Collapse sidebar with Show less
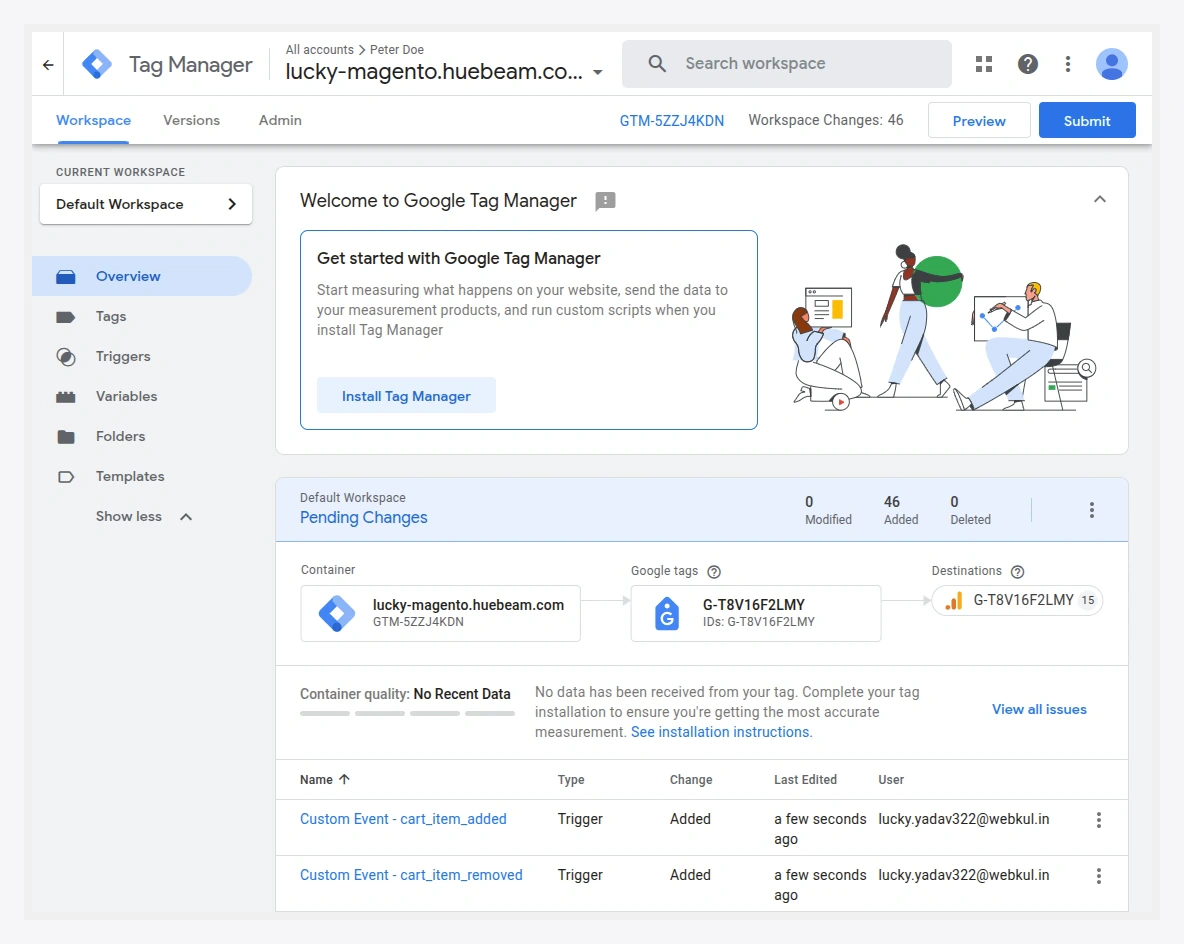Image resolution: width=1184 pixels, height=944 pixels. click(143, 517)
